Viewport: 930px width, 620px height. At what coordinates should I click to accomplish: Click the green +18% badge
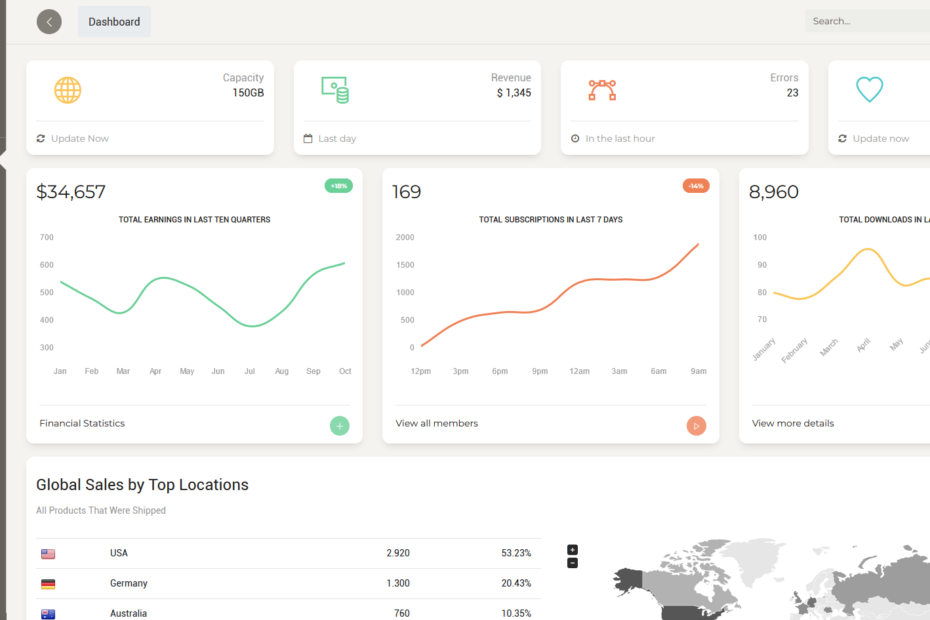(339, 186)
